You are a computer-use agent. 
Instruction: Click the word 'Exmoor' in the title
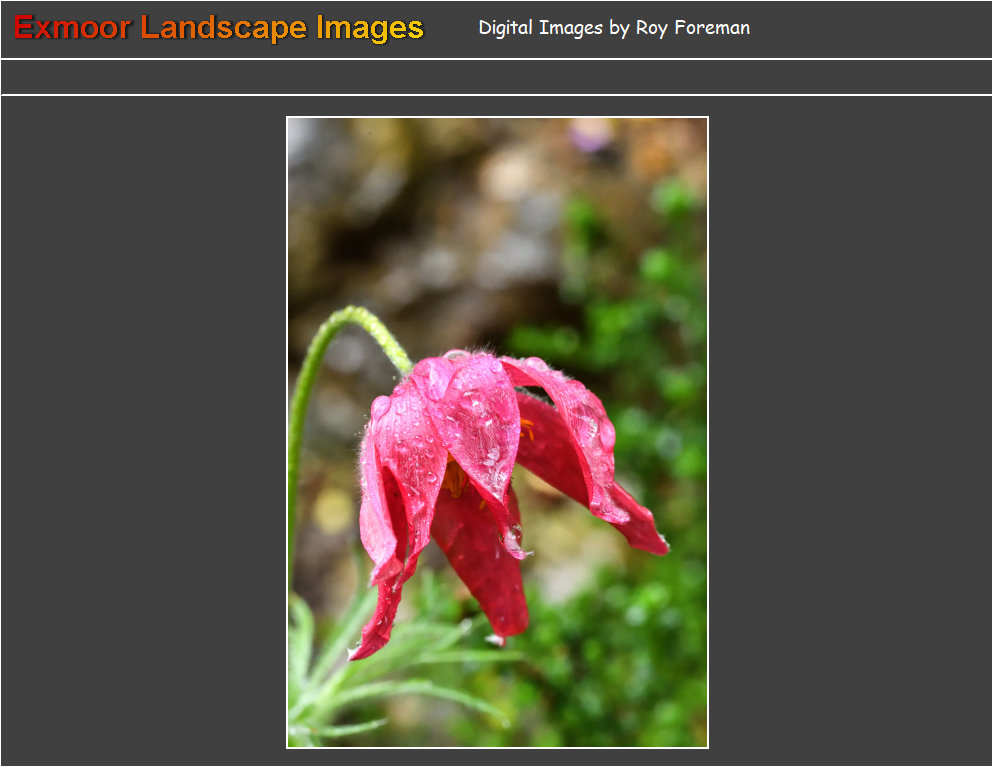point(72,28)
